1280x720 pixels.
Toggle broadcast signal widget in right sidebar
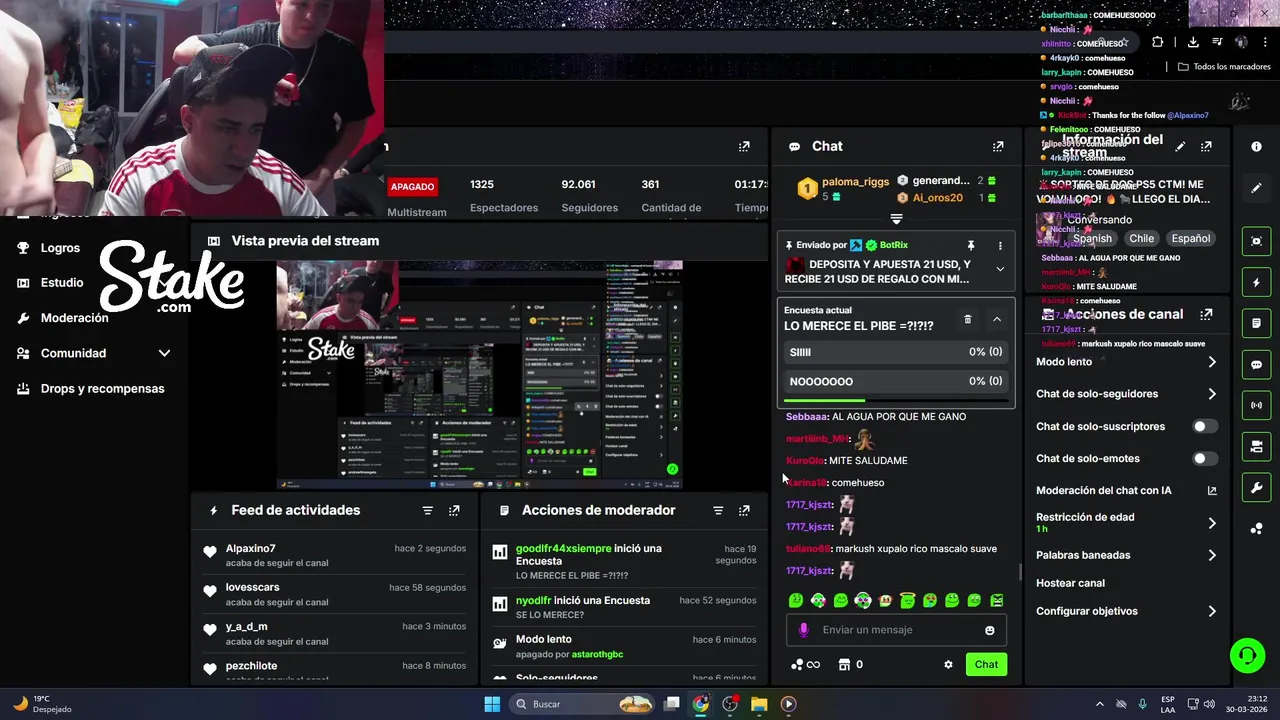1257,405
